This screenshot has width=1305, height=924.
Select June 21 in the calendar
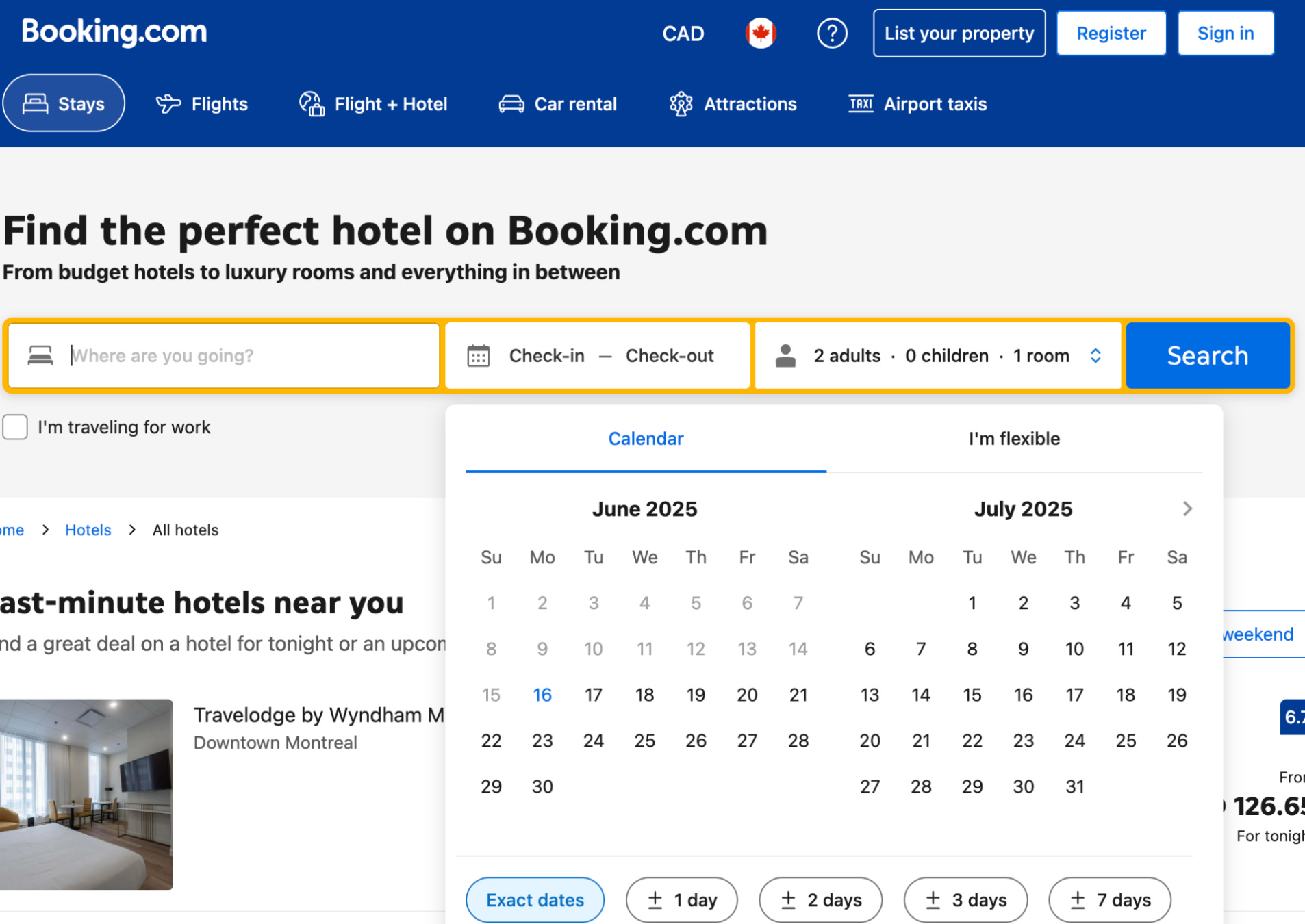(x=798, y=695)
